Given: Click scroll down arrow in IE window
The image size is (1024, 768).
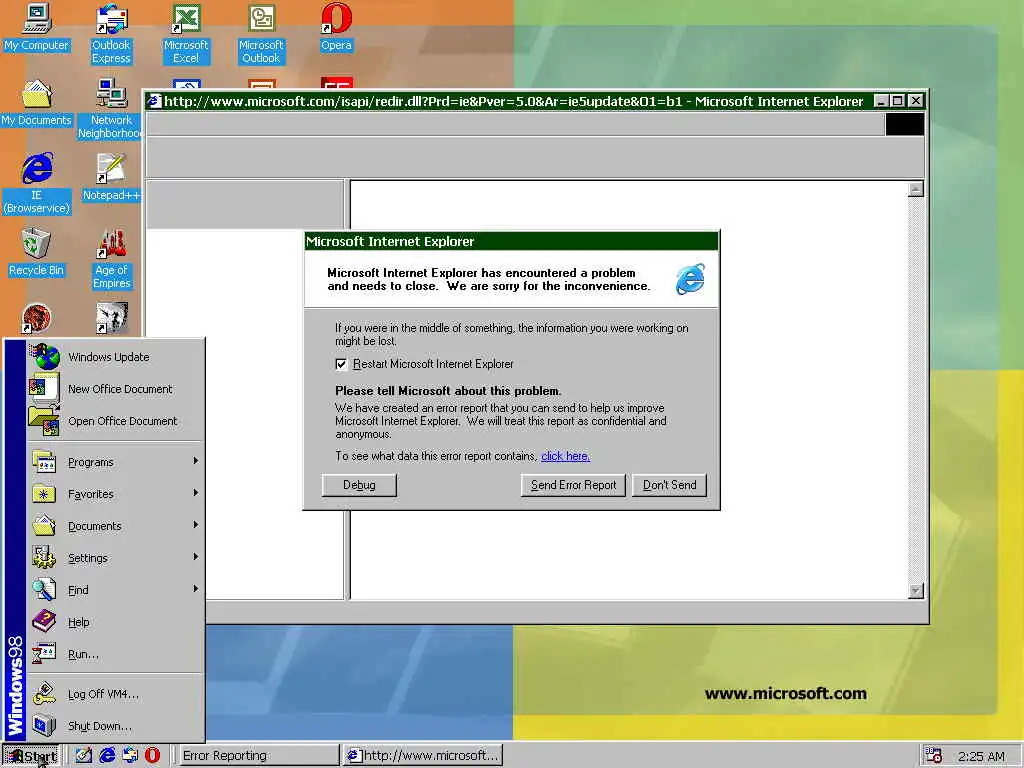Looking at the screenshot, I should tap(916, 590).
